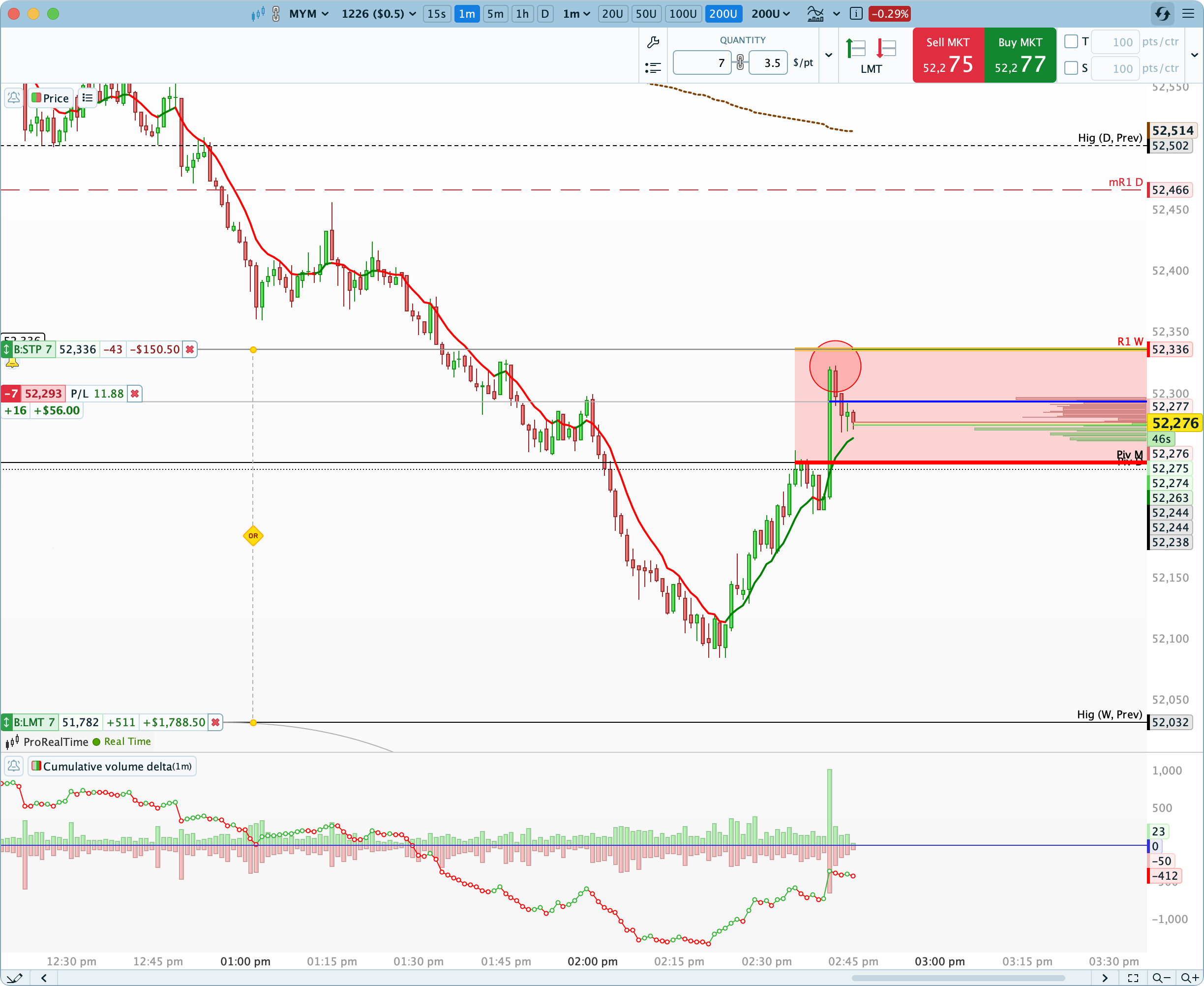Expand the chevron beside the $/pt quantity field
The image size is (1204, 986).
pos(829,55)
